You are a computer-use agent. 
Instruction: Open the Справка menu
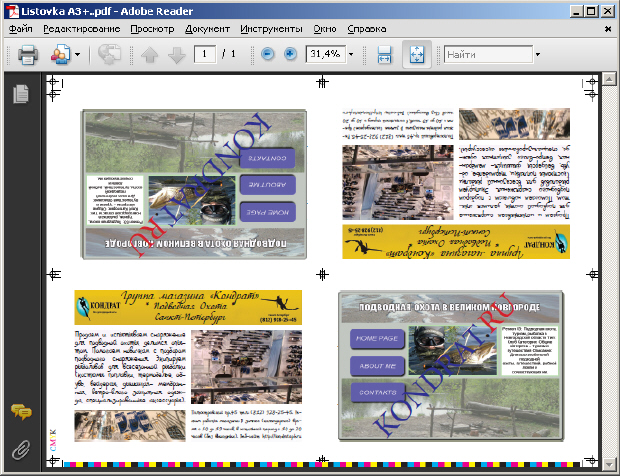click(x=366, y=30)
